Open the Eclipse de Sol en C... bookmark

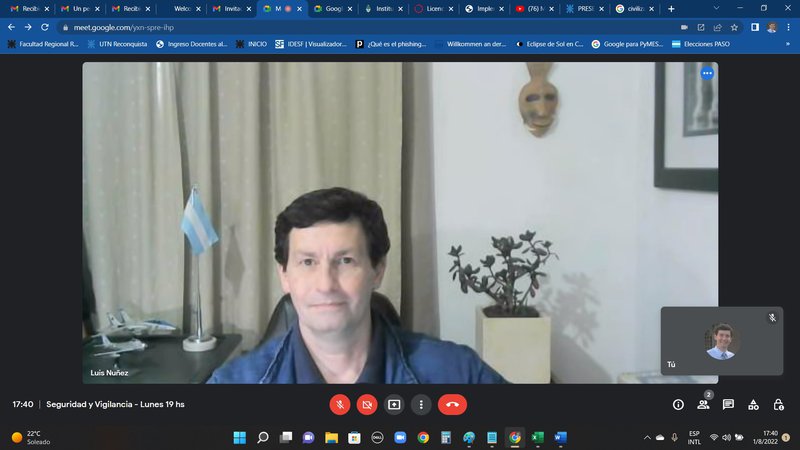click(x=550, y=44)
